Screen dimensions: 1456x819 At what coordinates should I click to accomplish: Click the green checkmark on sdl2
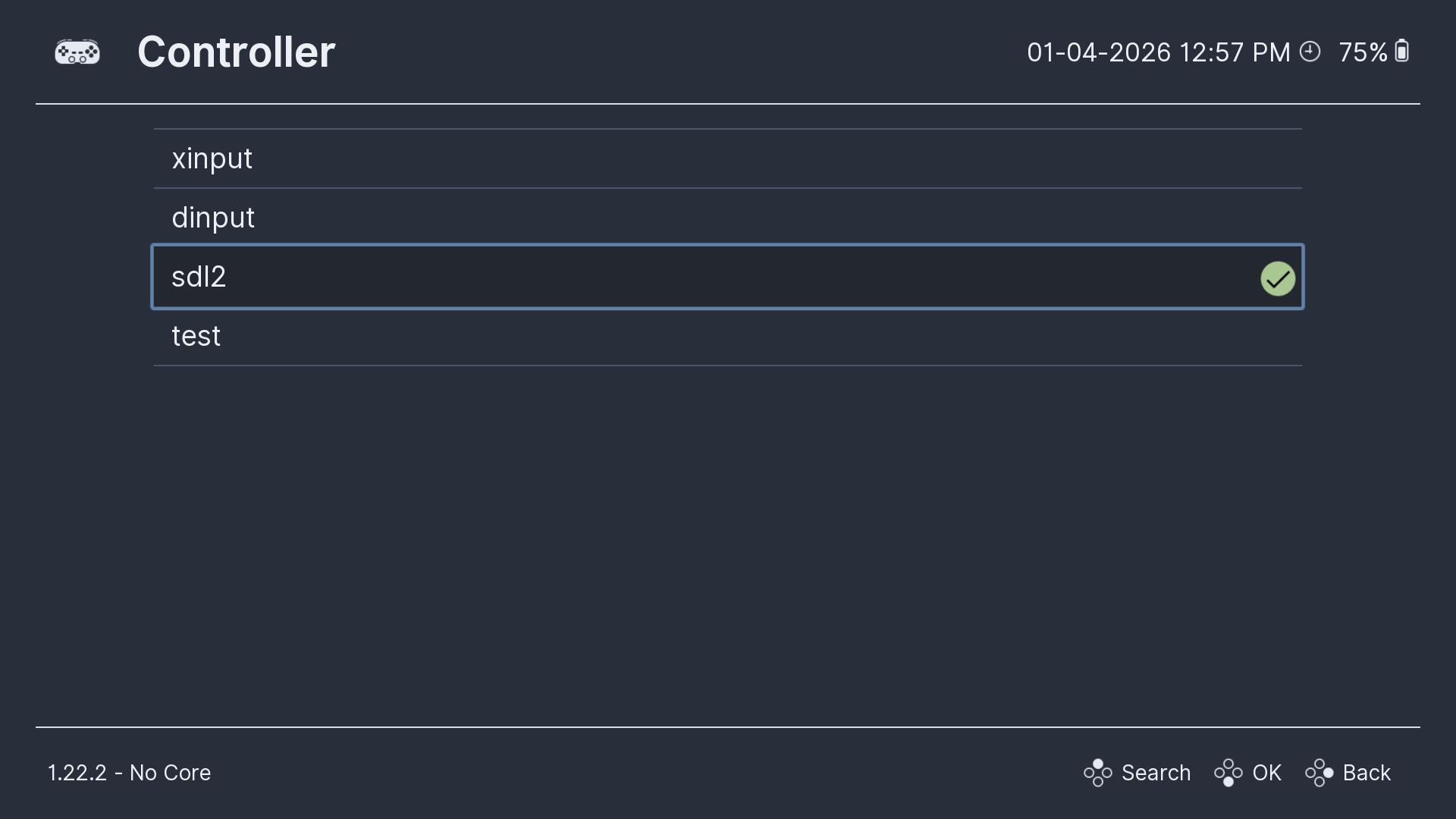(1277, 278)
